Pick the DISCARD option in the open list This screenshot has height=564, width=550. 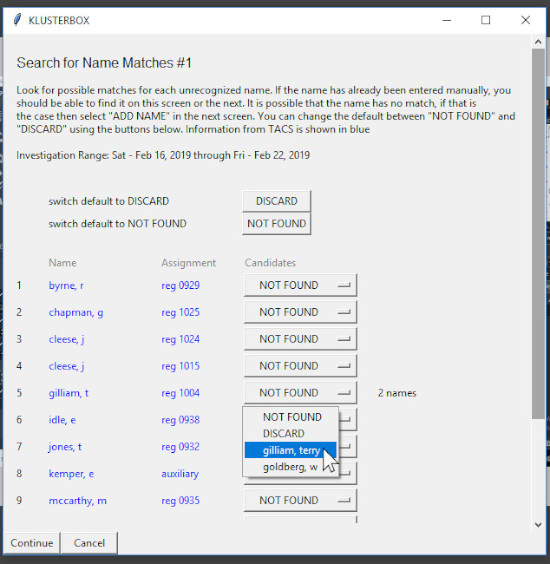[291, 433]
